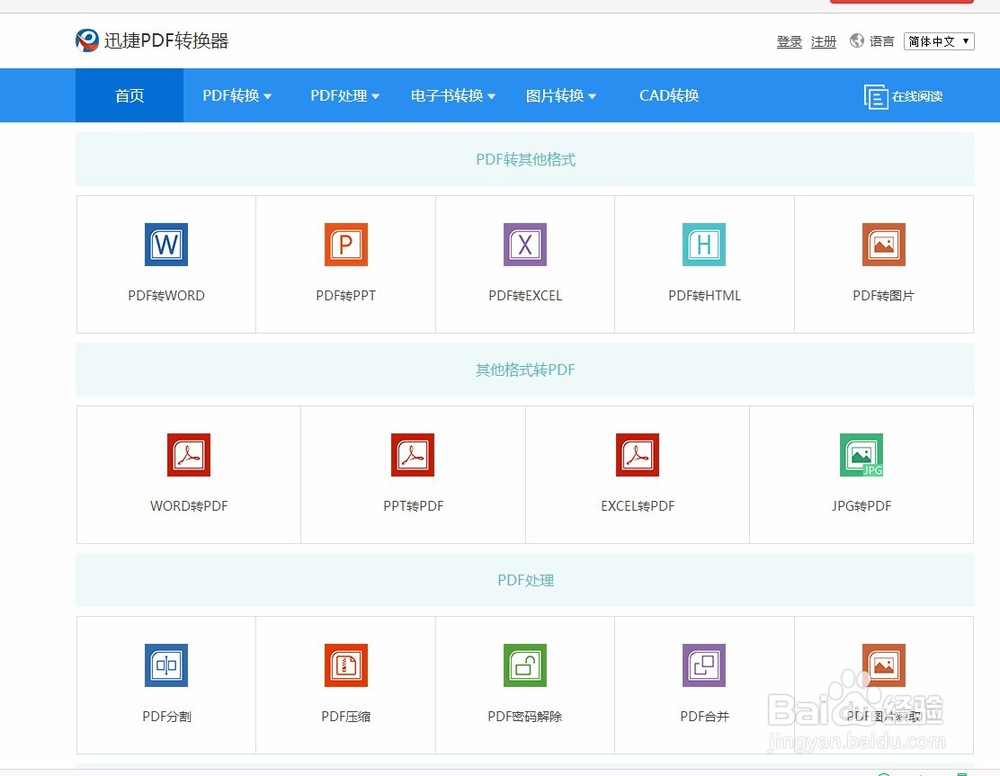1000x776 pixels.
Task: Click the PDF密码解除 label
Action: [525, 717]
